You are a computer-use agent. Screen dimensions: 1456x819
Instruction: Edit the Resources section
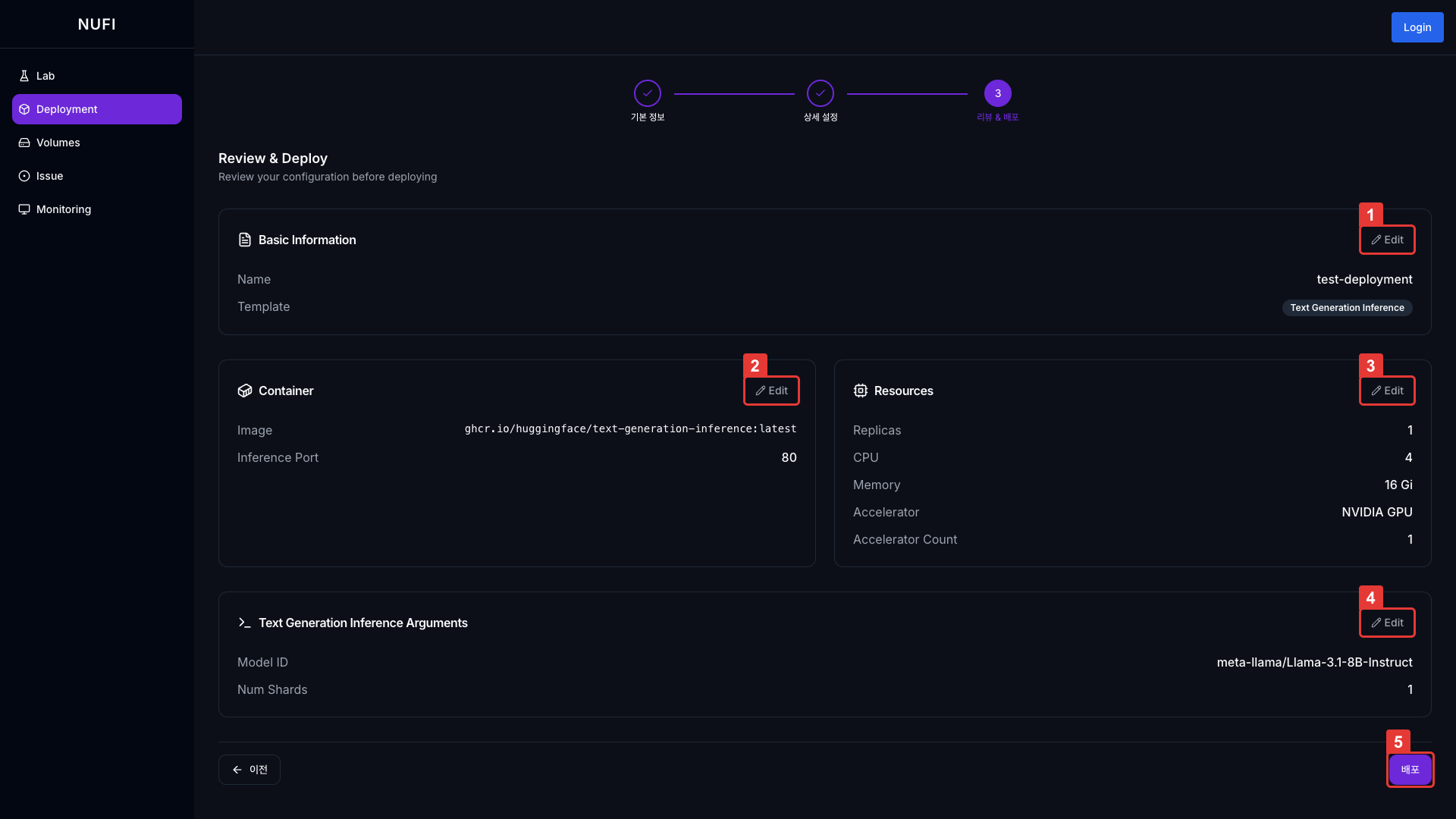pos(1387,391)
